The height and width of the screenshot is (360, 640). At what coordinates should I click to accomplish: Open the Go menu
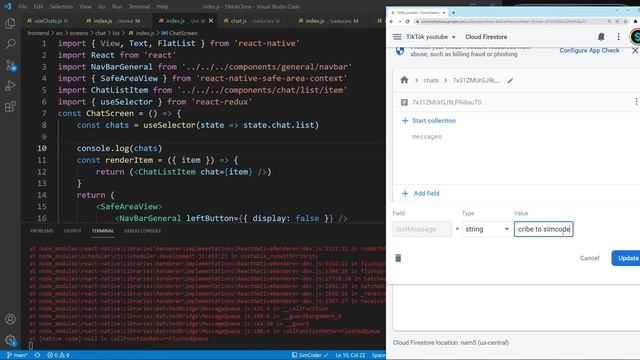102,7
